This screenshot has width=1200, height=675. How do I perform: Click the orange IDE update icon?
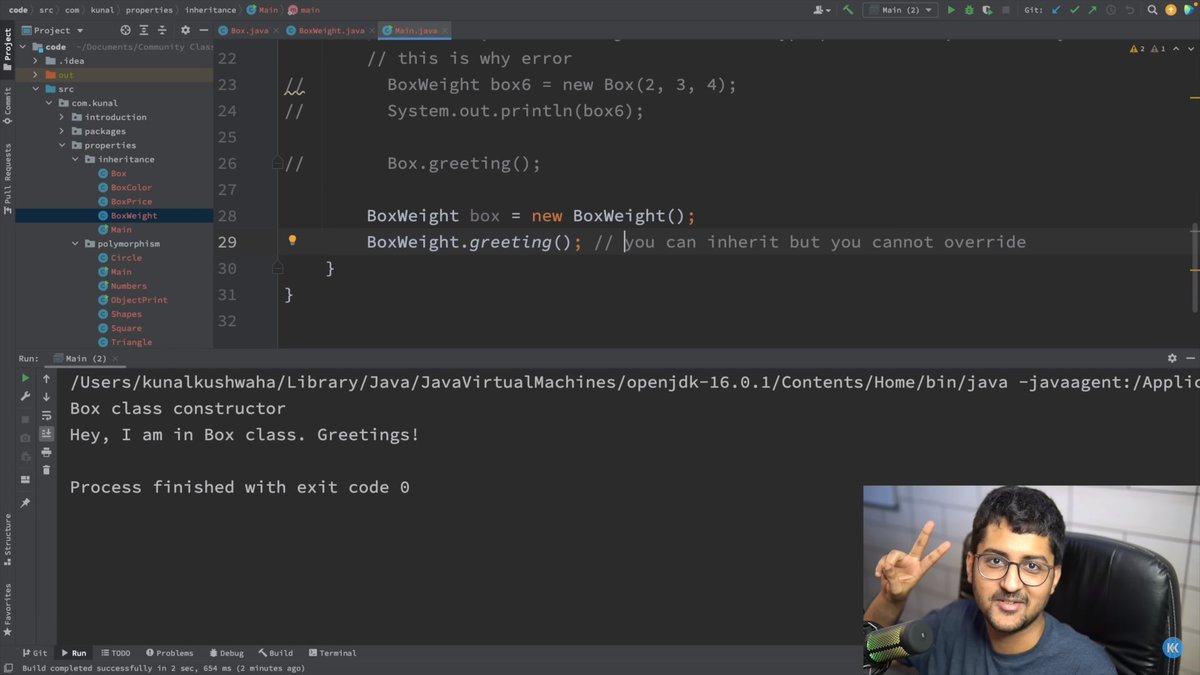click(x=1170, y=10)
